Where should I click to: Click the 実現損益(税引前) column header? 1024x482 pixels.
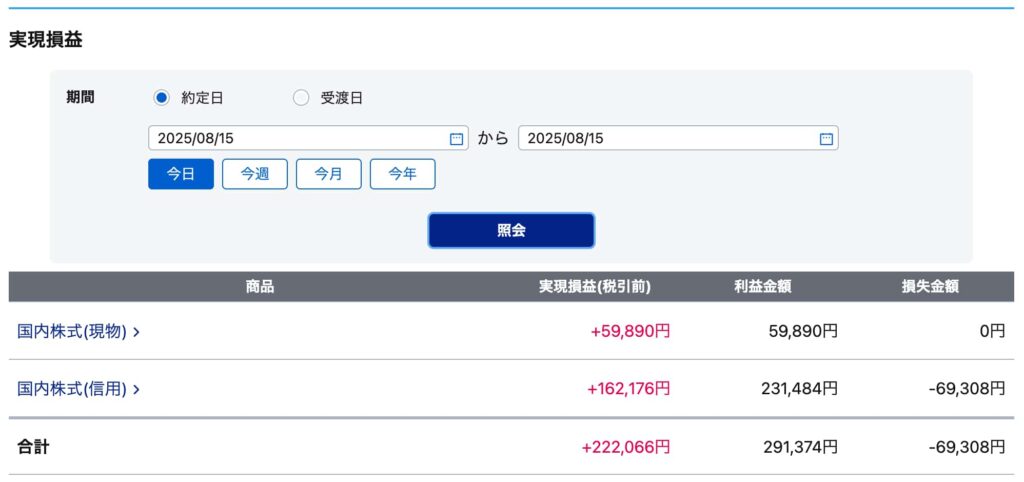pos(594,287)
